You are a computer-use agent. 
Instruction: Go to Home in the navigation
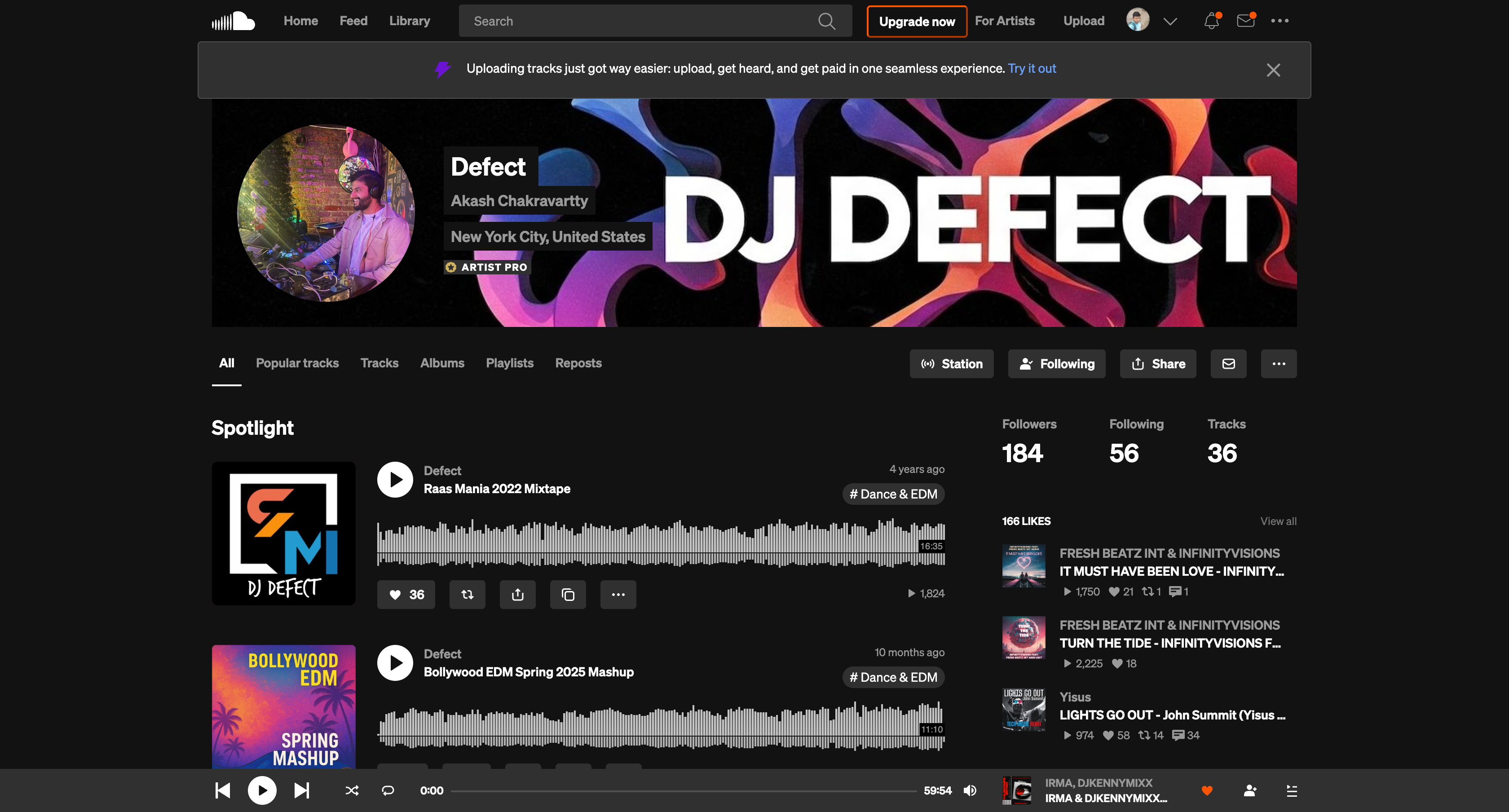pyautogui.click(x=301, y=21)
